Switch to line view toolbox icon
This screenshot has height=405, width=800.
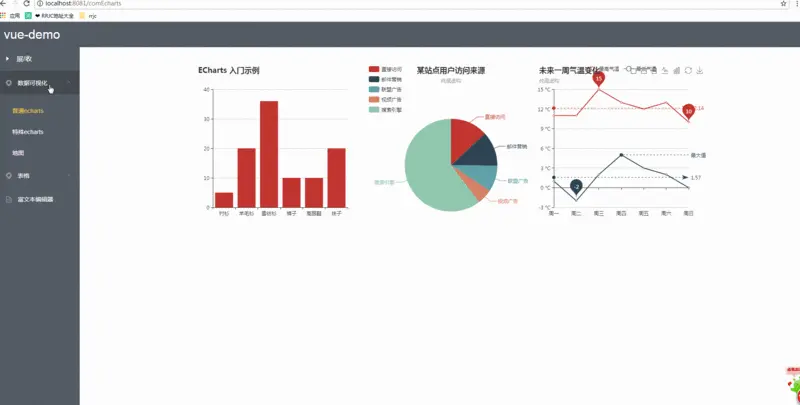coord(665,70)
